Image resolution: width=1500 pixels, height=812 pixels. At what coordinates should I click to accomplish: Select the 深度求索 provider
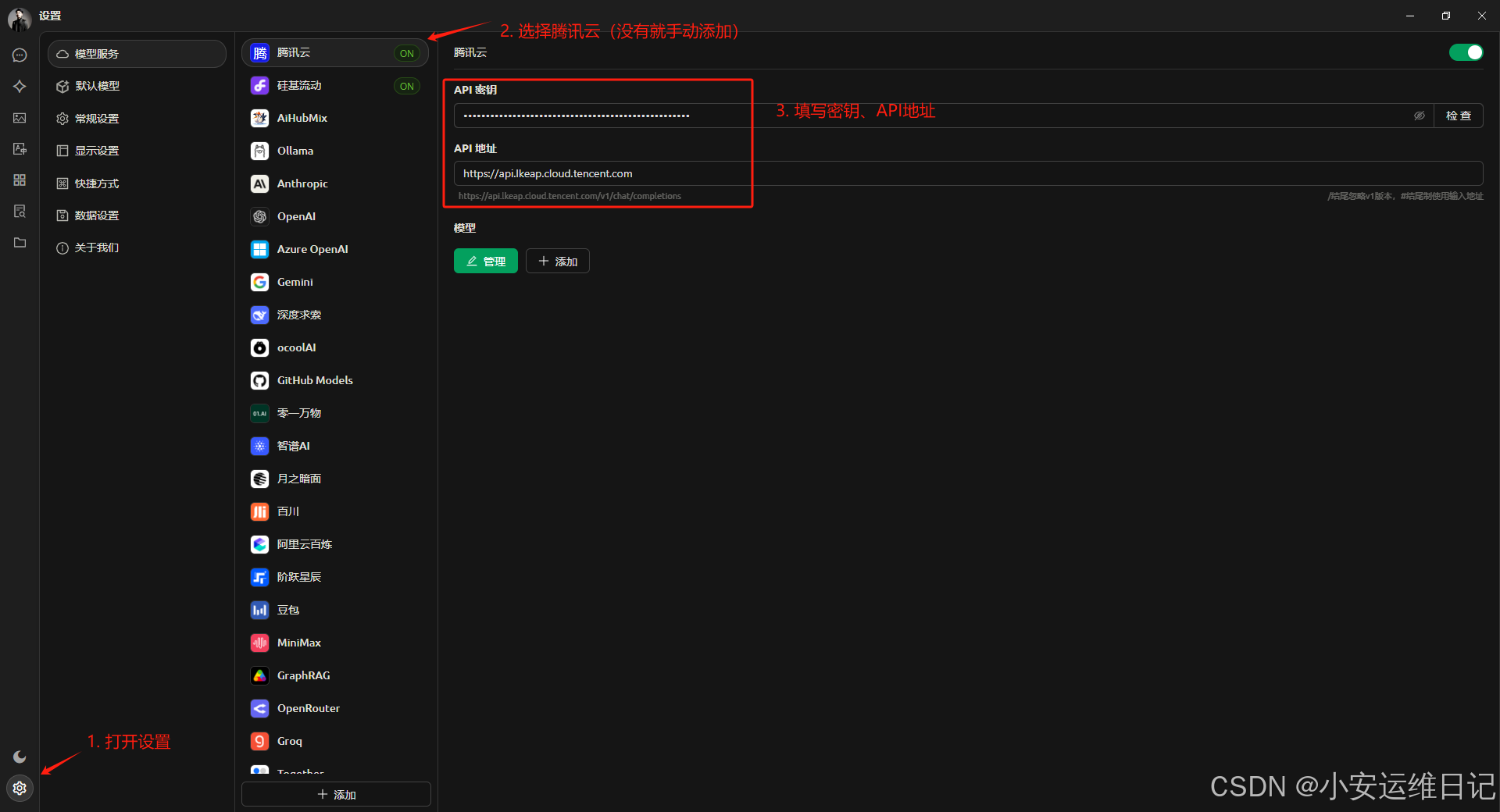tap(334, 315)
